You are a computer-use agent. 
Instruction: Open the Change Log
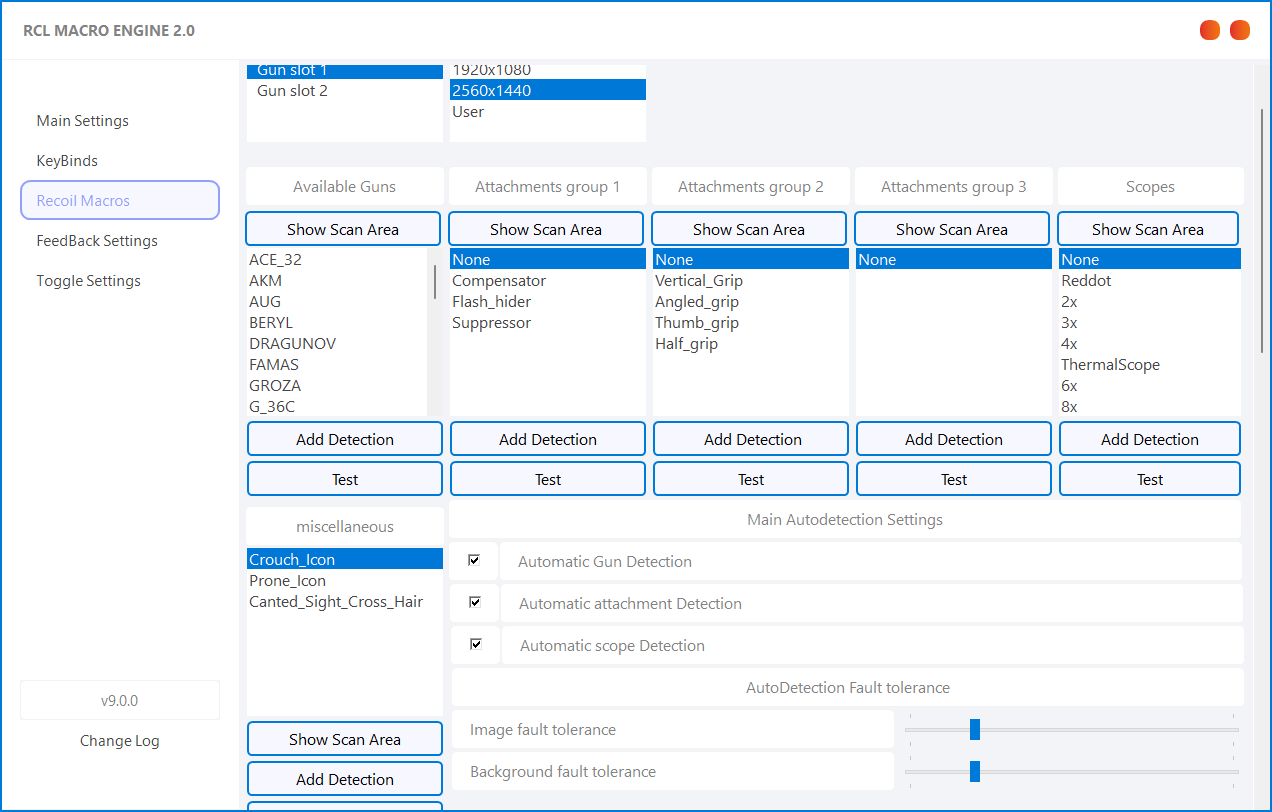pyautogui.click(x=119, y=741)
